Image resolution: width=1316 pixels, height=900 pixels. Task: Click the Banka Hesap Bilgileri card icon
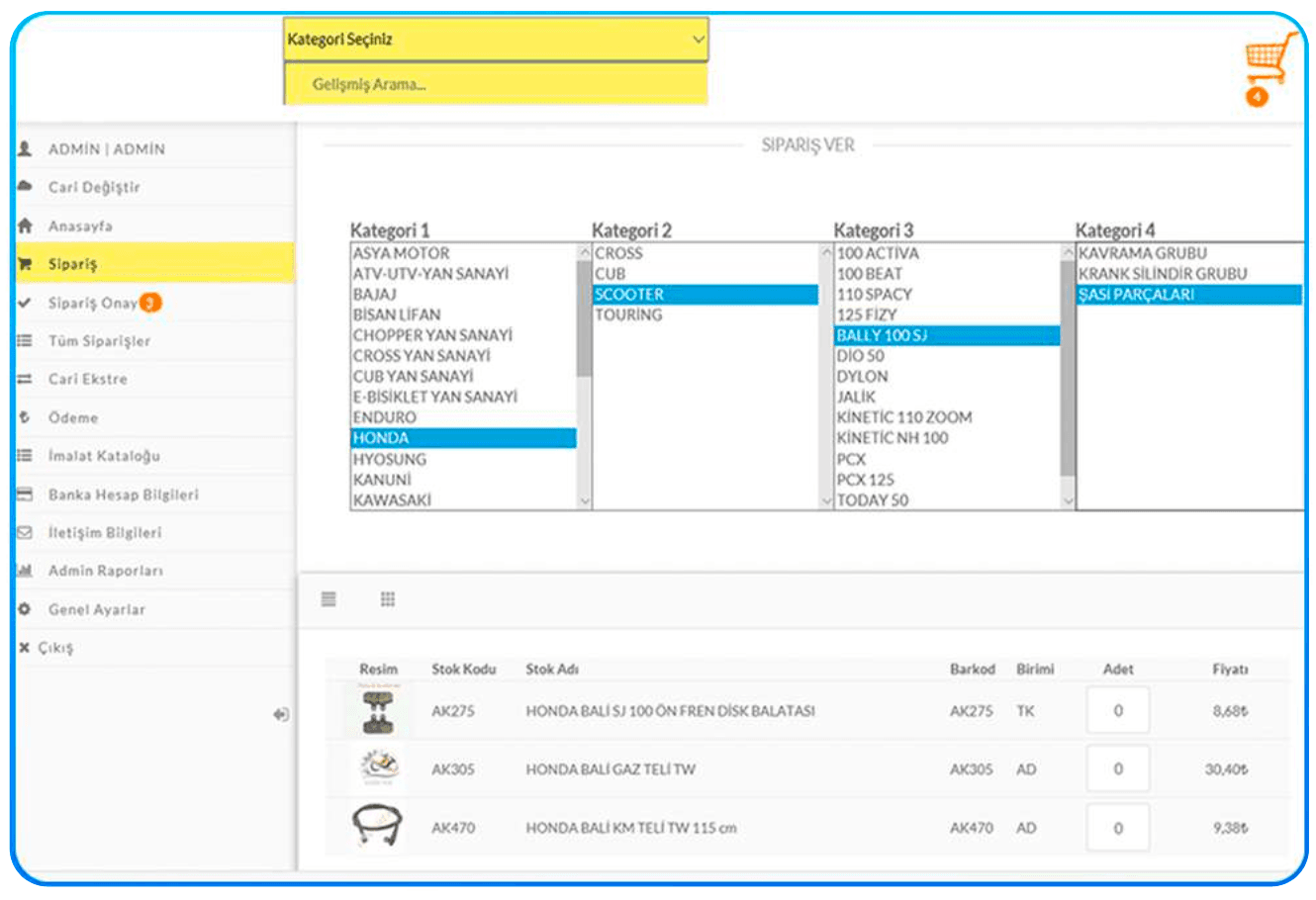(26, 495)
